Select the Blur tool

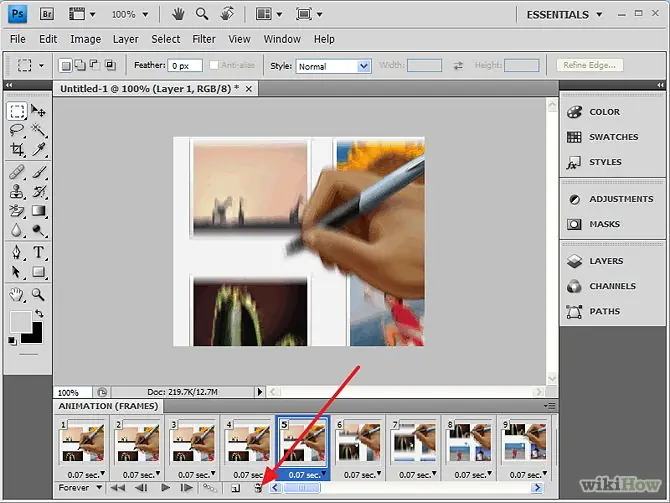pos(17,230)
